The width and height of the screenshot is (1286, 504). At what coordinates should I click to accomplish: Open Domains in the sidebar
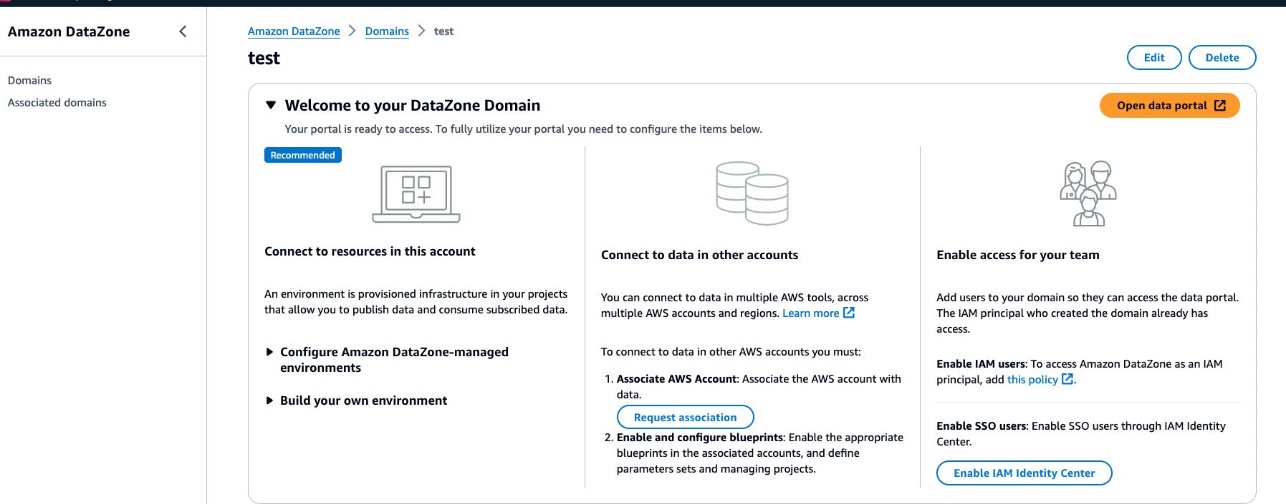pyautogui.click(x=30, y=80)
